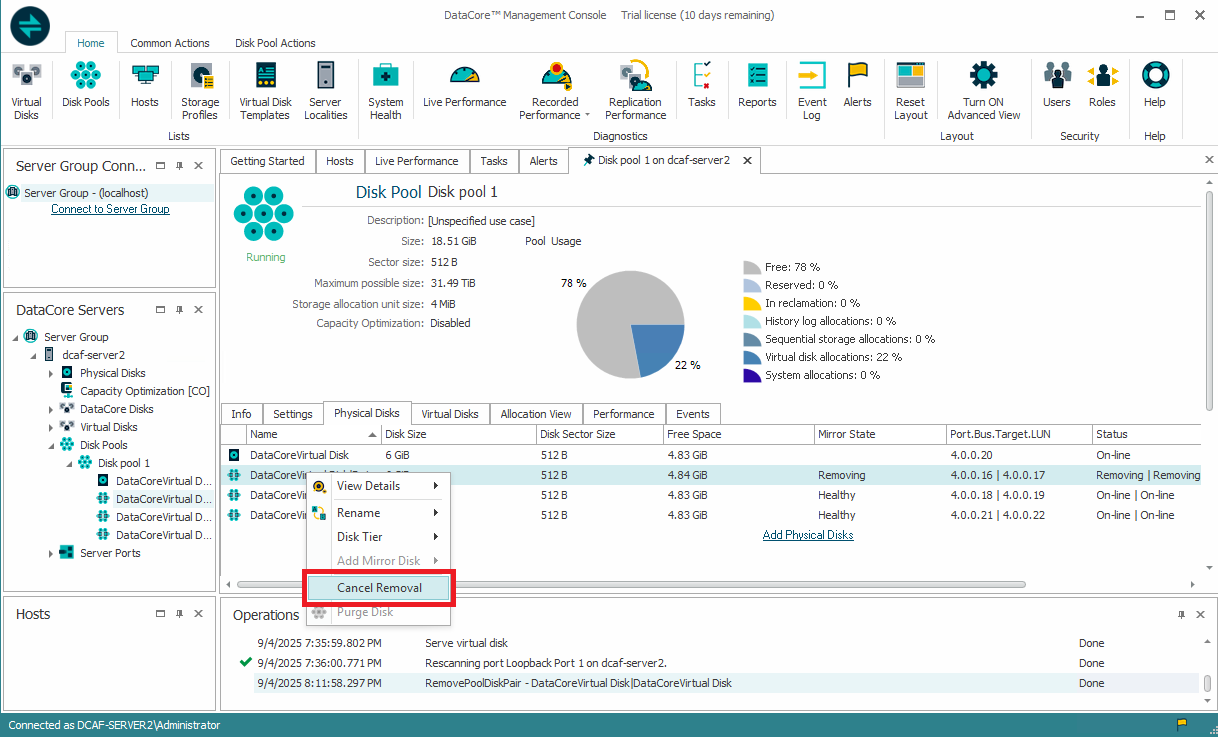1218x737 pixels.
Task: Collapse the Disk Pools tree node
Action: (52, 445)
